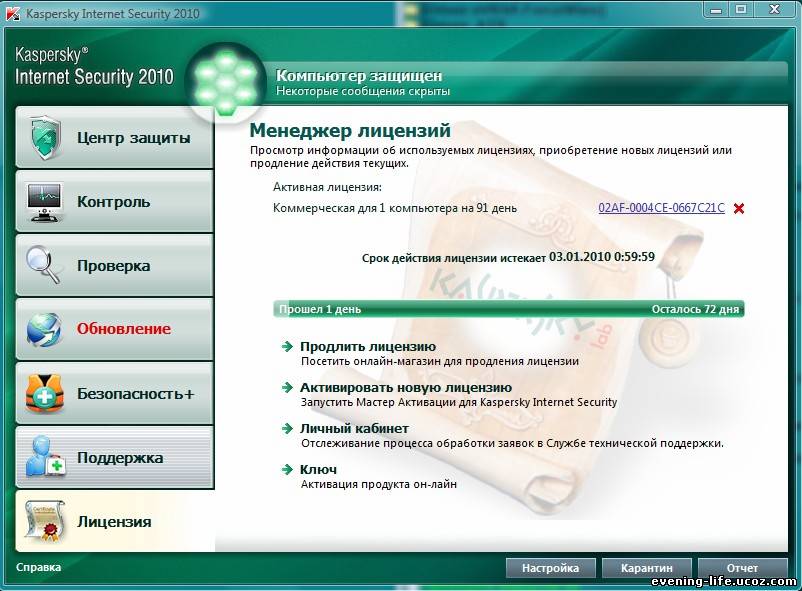Click the license remaining-days progress bar
Screen dimensions: 802x591
tap(509, 309)
